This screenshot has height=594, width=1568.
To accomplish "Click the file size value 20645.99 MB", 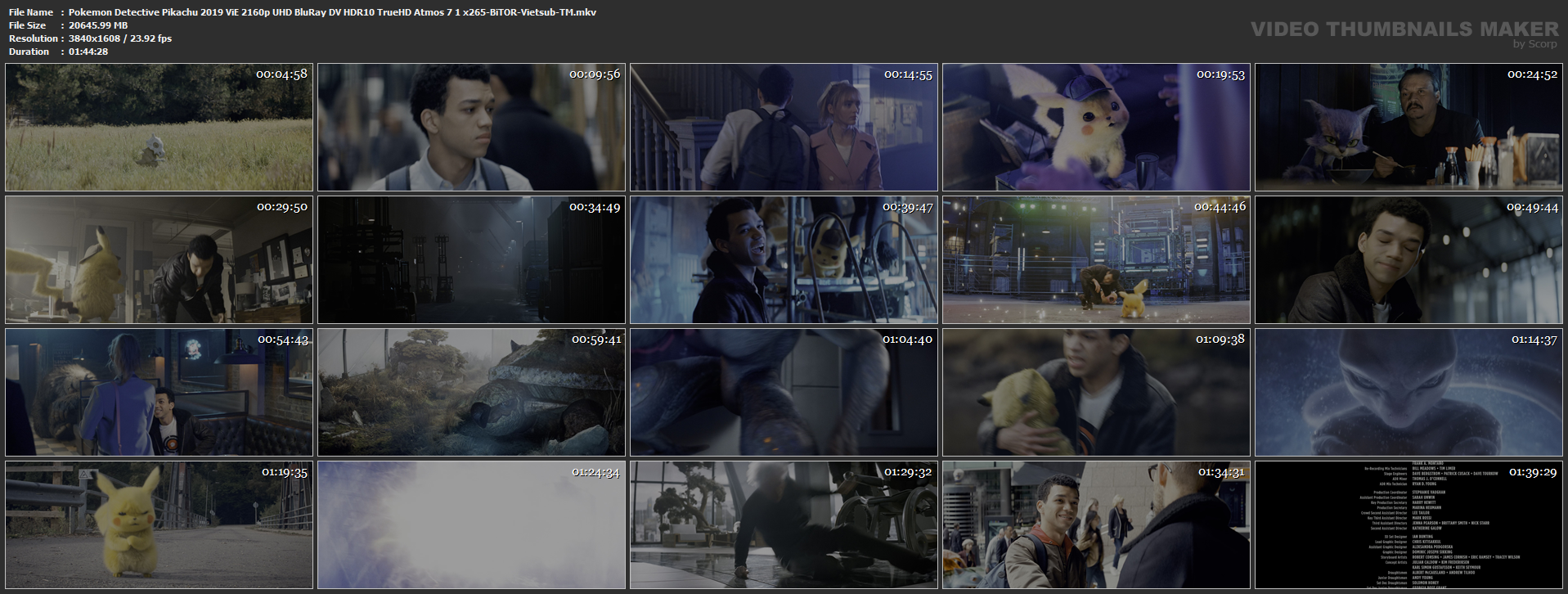I will [98, 25].
